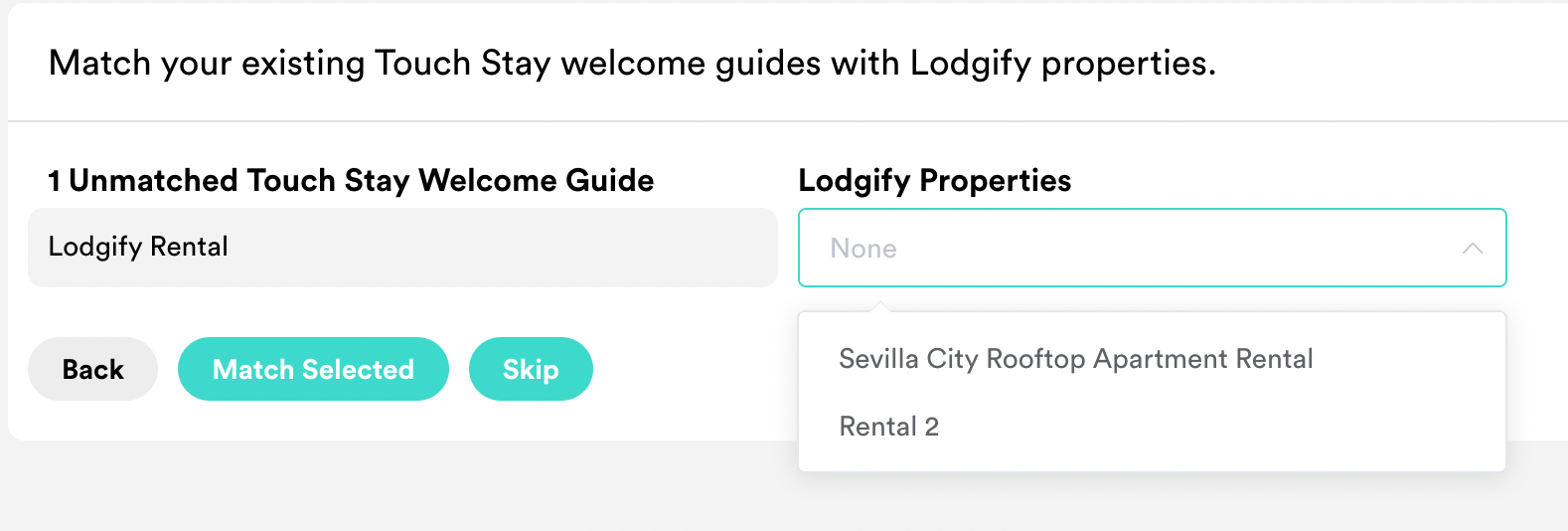Click the word "Sevilla" in the options list
1568x531 pixels.
(x=878, y=359)
